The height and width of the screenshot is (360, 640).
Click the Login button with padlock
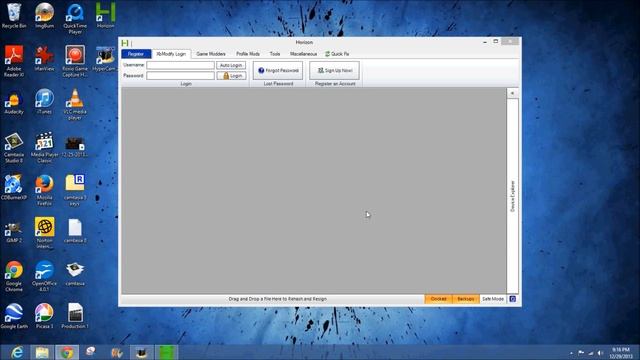click(231, 76)
